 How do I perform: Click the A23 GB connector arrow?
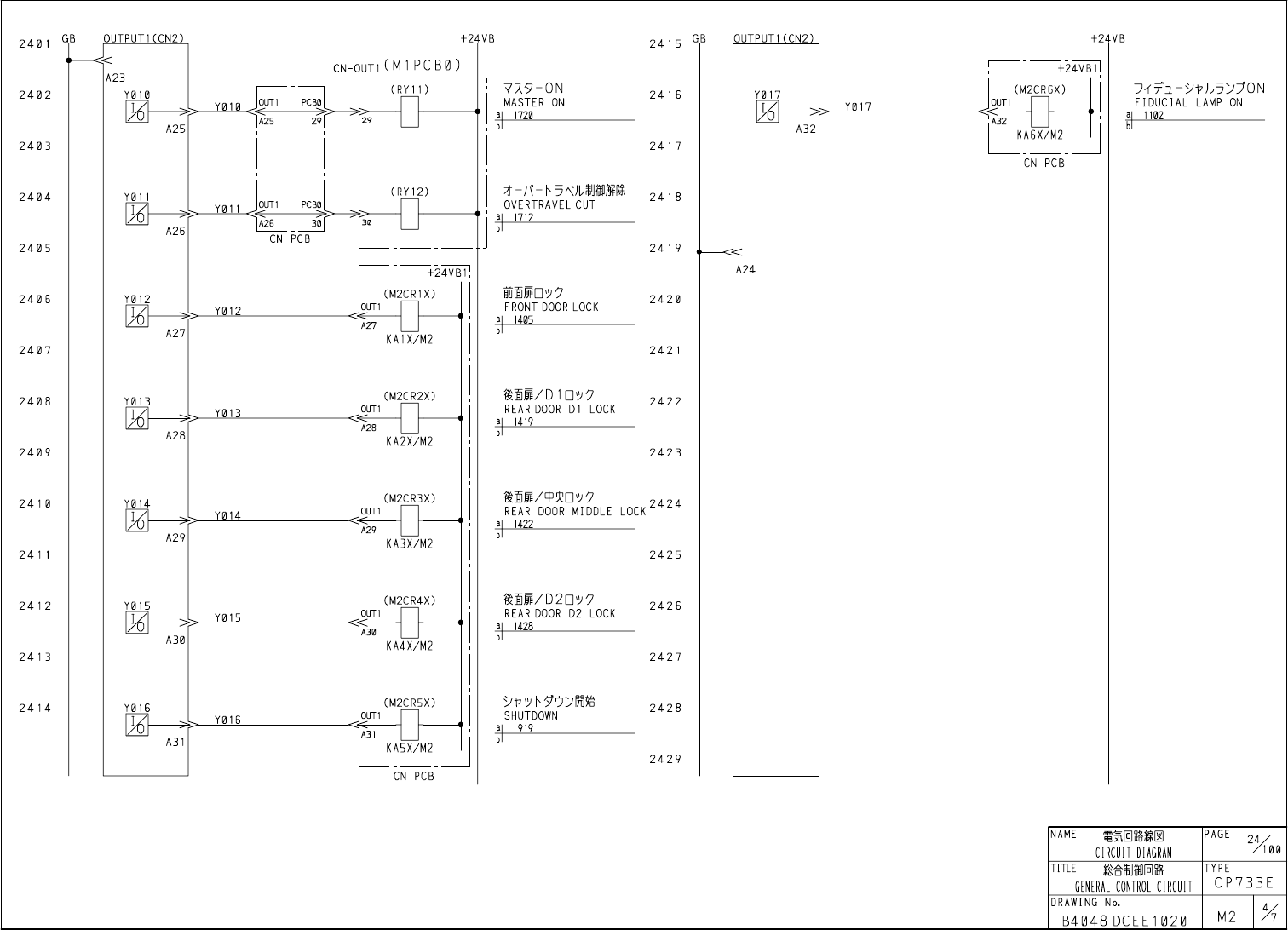click(x=102, y=60)
